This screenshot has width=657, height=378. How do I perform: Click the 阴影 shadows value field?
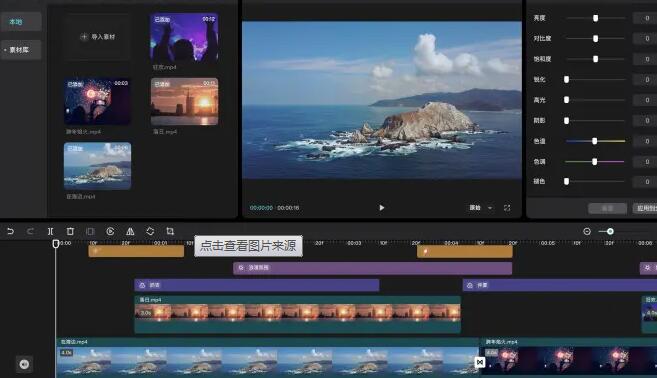pyautogui.click(x=645, y=121)
